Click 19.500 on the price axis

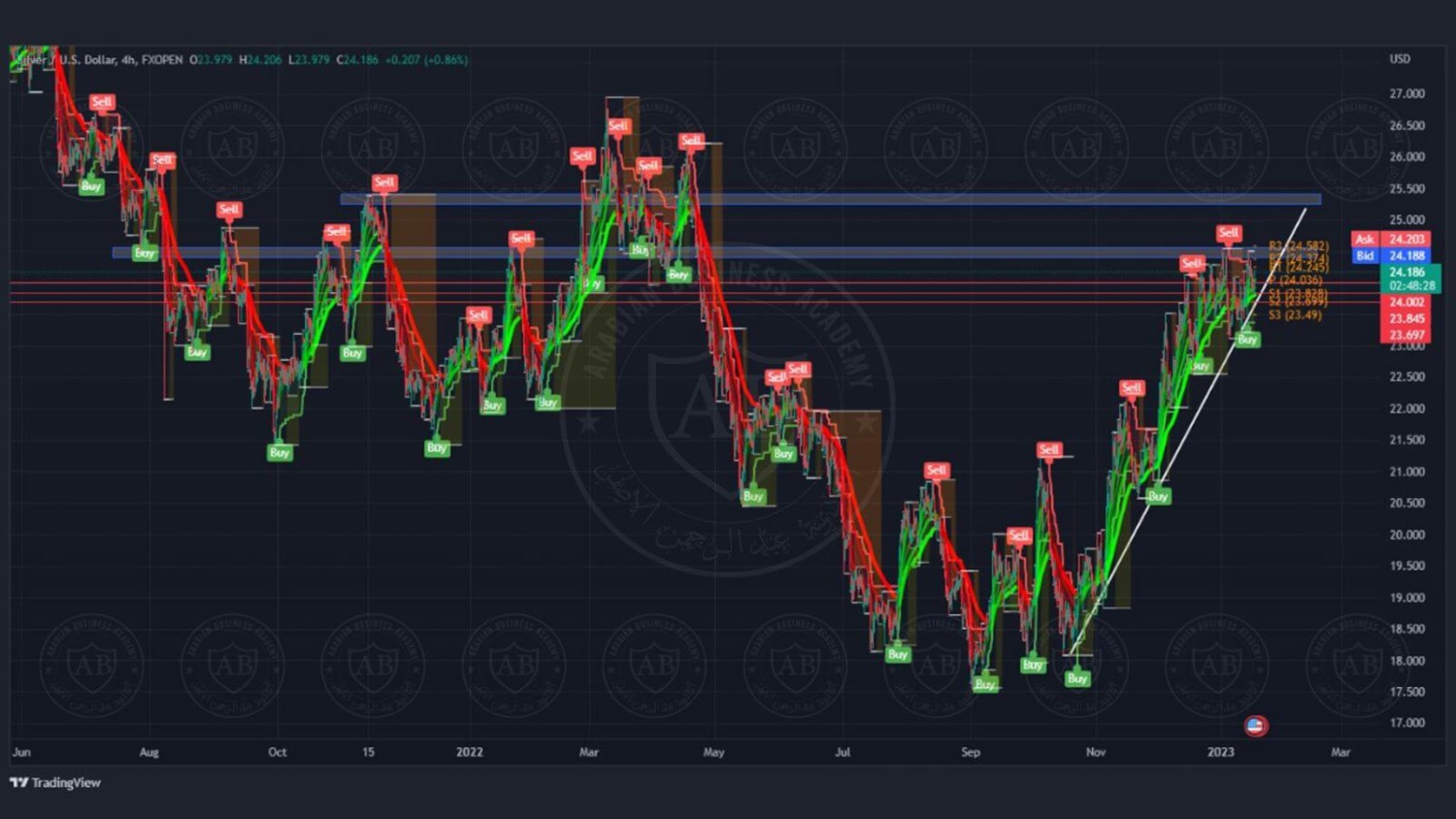click(1406, 567)
